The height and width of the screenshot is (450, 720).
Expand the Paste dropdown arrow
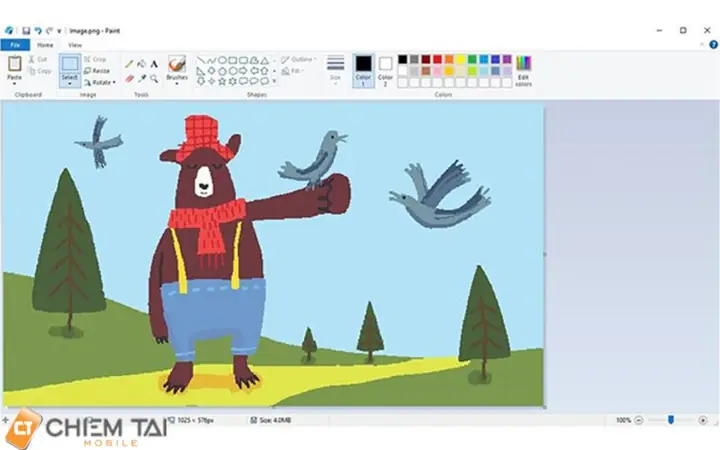tap(14, 84)
